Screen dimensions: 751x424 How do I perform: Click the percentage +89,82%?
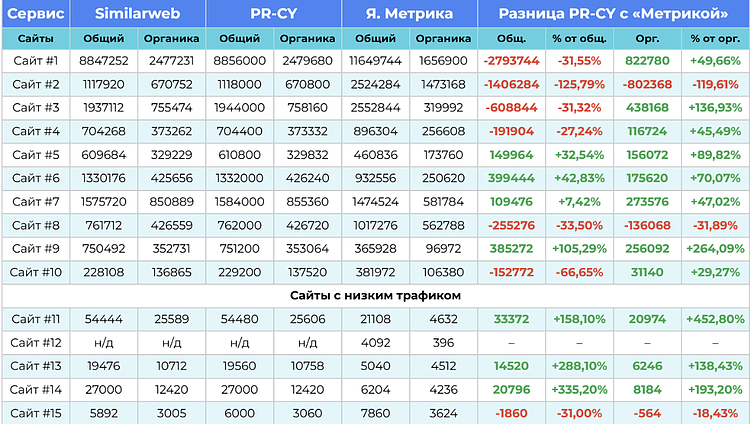(x=716, y=155)
